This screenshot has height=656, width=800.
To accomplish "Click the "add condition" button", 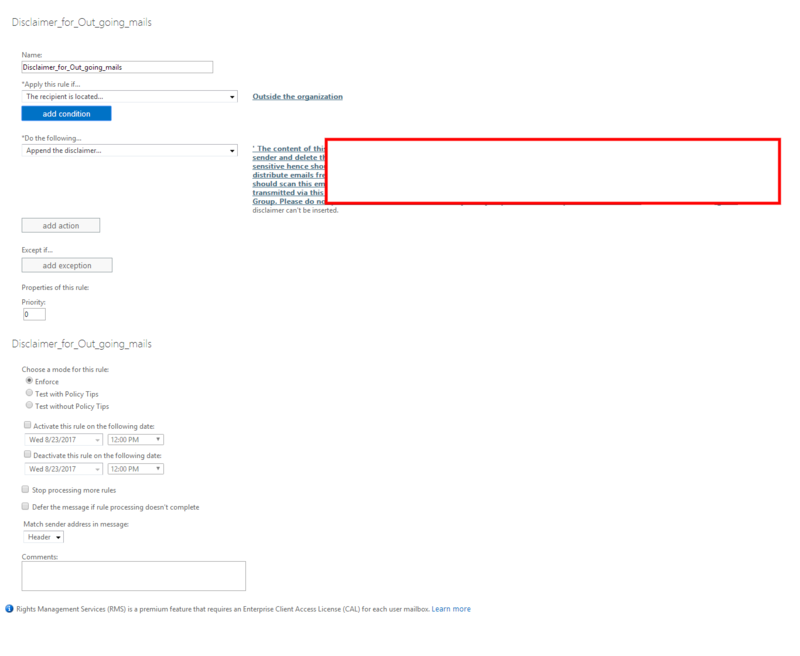I will click(x=66, y=113).
